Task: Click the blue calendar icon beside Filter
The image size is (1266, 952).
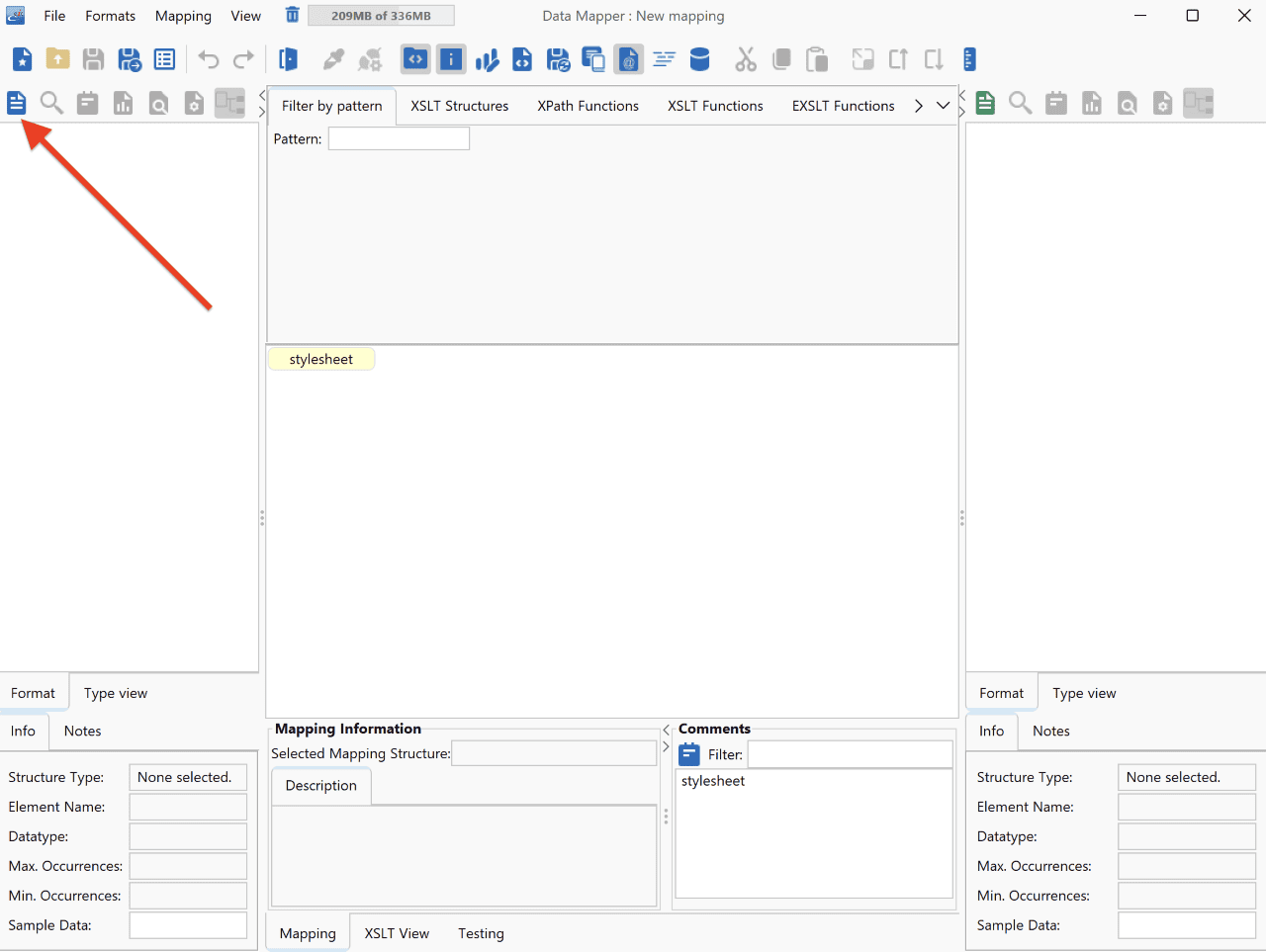Action: pyautogui.click(x=689, y=754)
